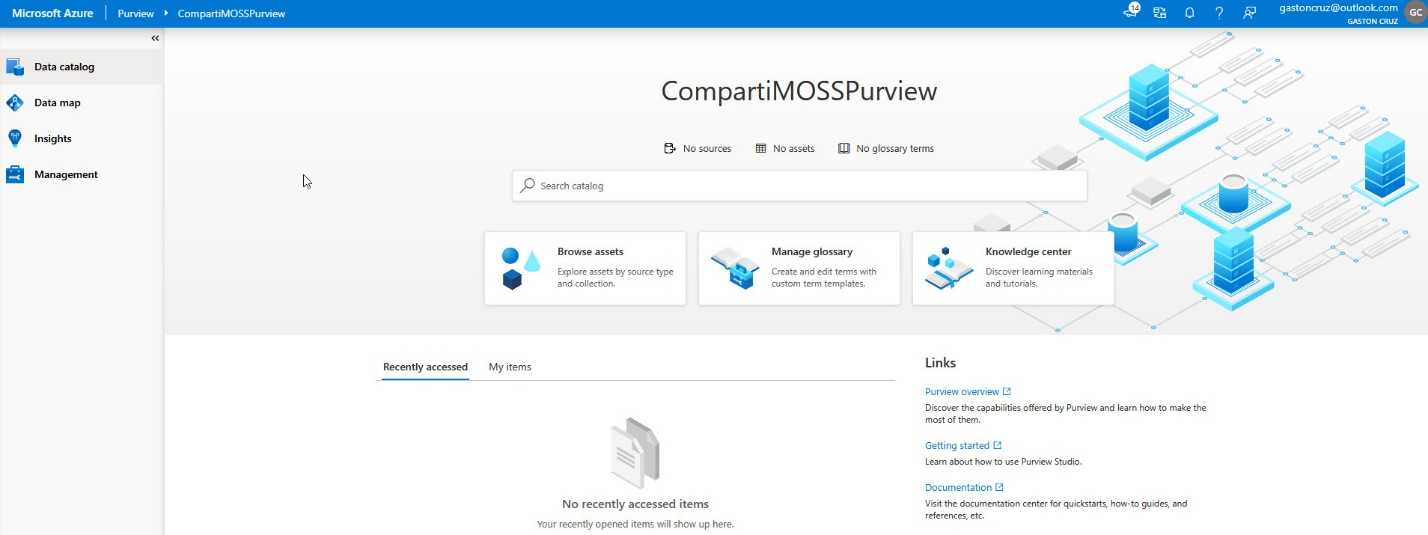Collapse the left navigation pane

coord(155,38)
